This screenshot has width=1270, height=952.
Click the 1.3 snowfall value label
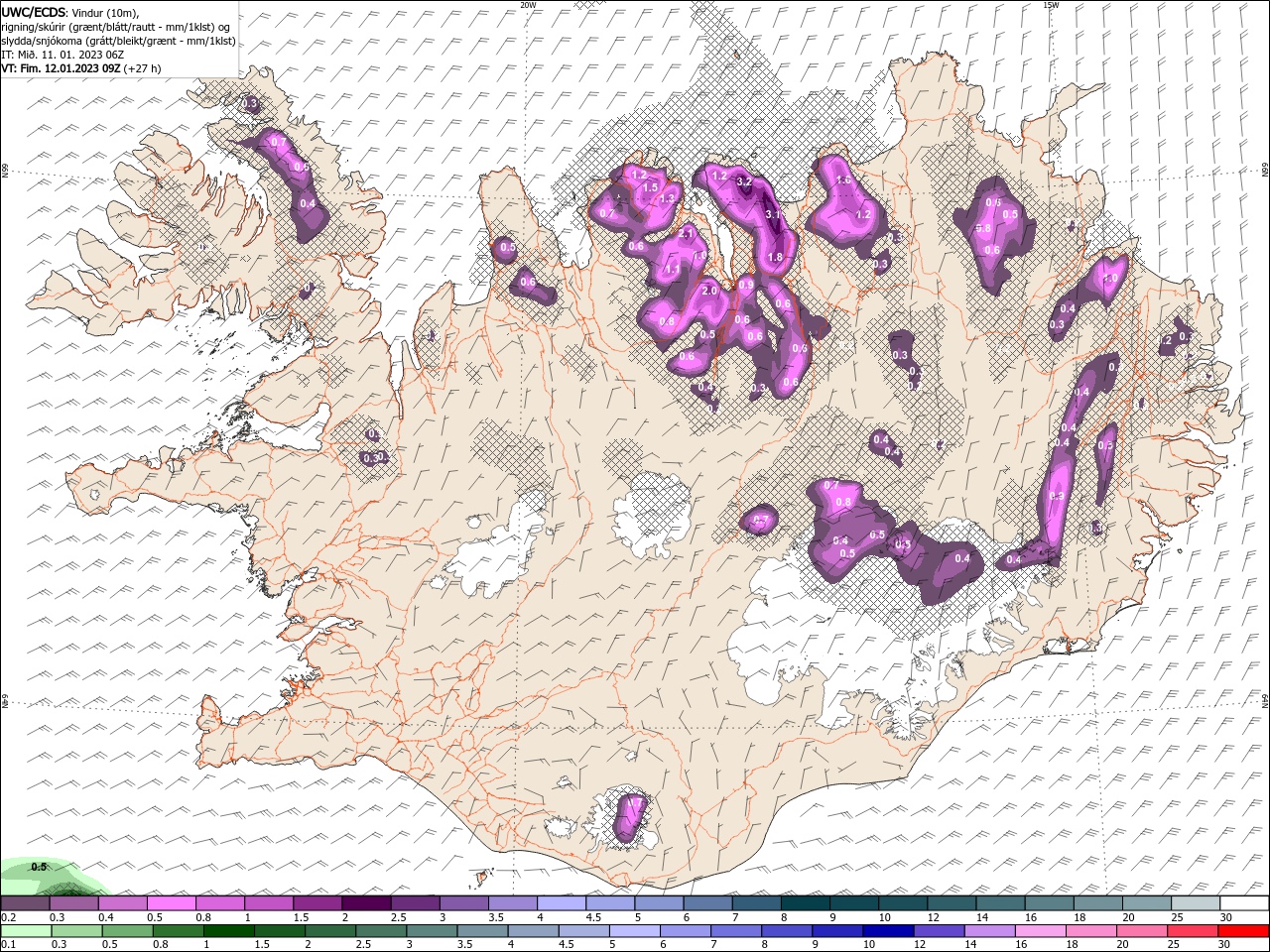click(x=667, y=198)
